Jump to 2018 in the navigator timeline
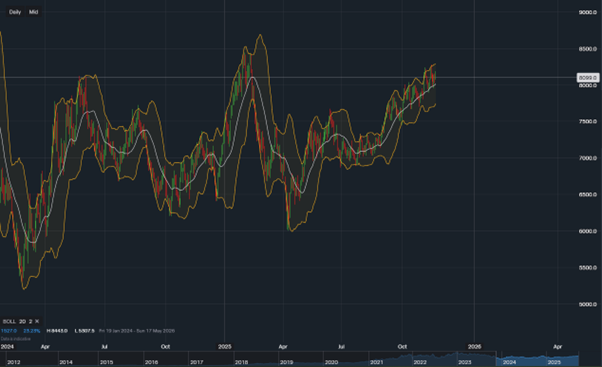This screenshot has width=602, height=367. 241,362
